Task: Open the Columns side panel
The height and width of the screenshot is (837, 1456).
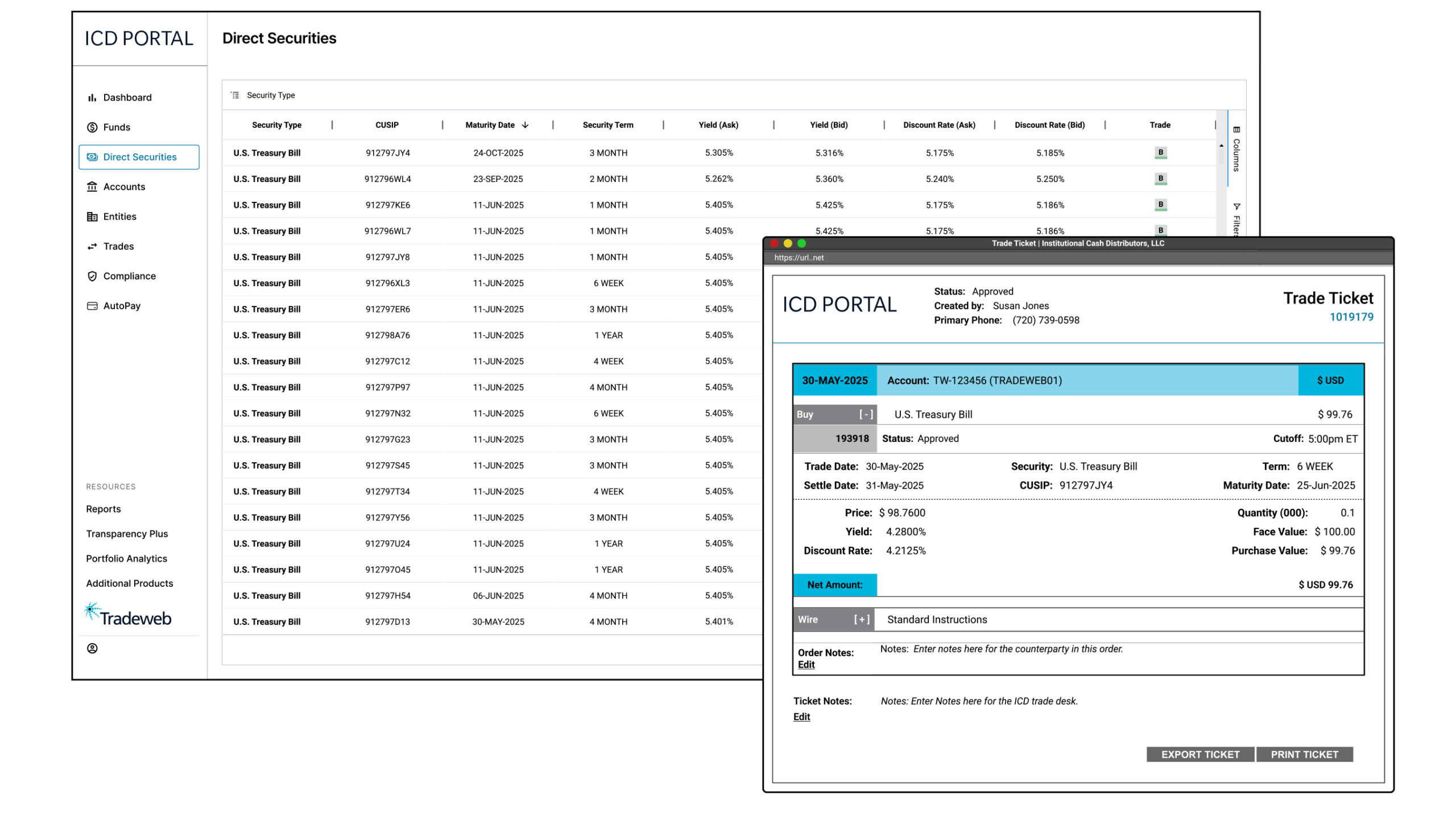Action: [x=1236, y=150]
